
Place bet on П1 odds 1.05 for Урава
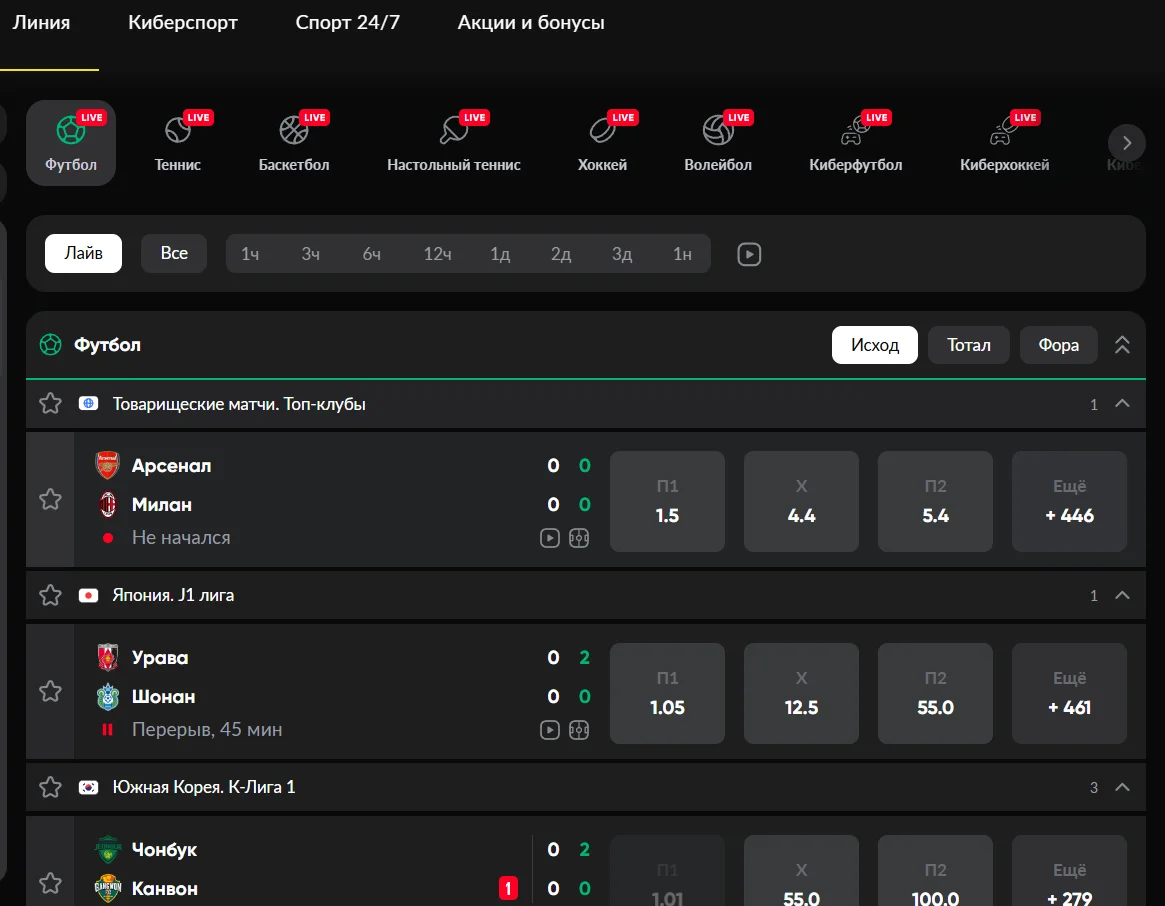pos(667,693)
